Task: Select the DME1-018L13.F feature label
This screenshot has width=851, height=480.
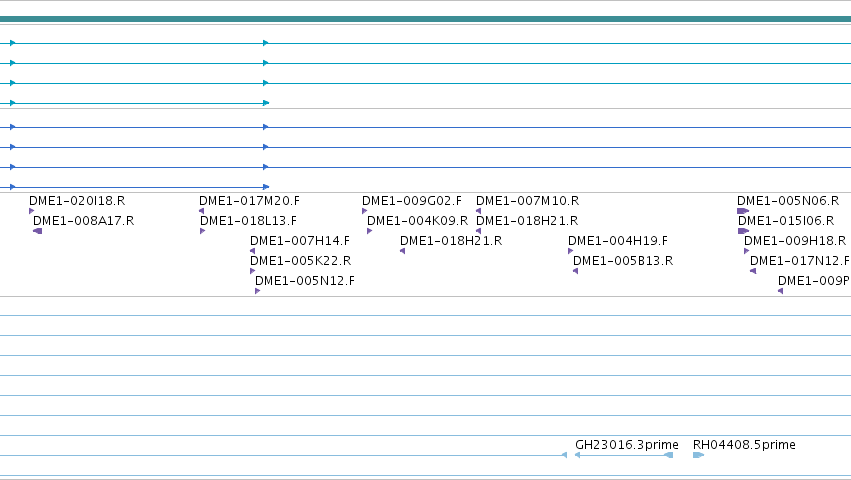Action: click(x=249, y=221)
